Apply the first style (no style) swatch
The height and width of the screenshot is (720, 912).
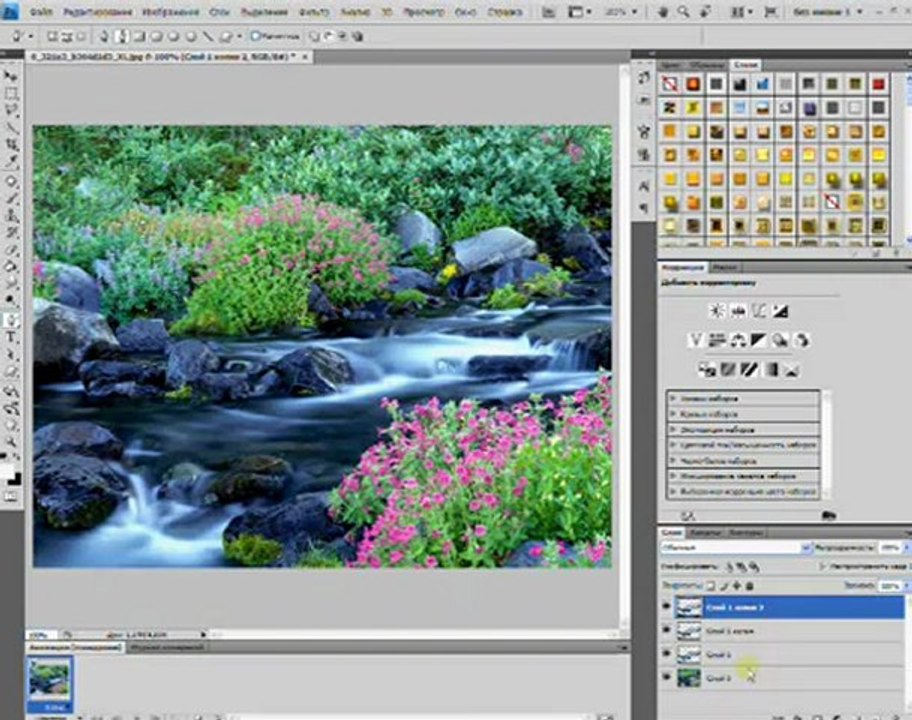click(669, 84)
